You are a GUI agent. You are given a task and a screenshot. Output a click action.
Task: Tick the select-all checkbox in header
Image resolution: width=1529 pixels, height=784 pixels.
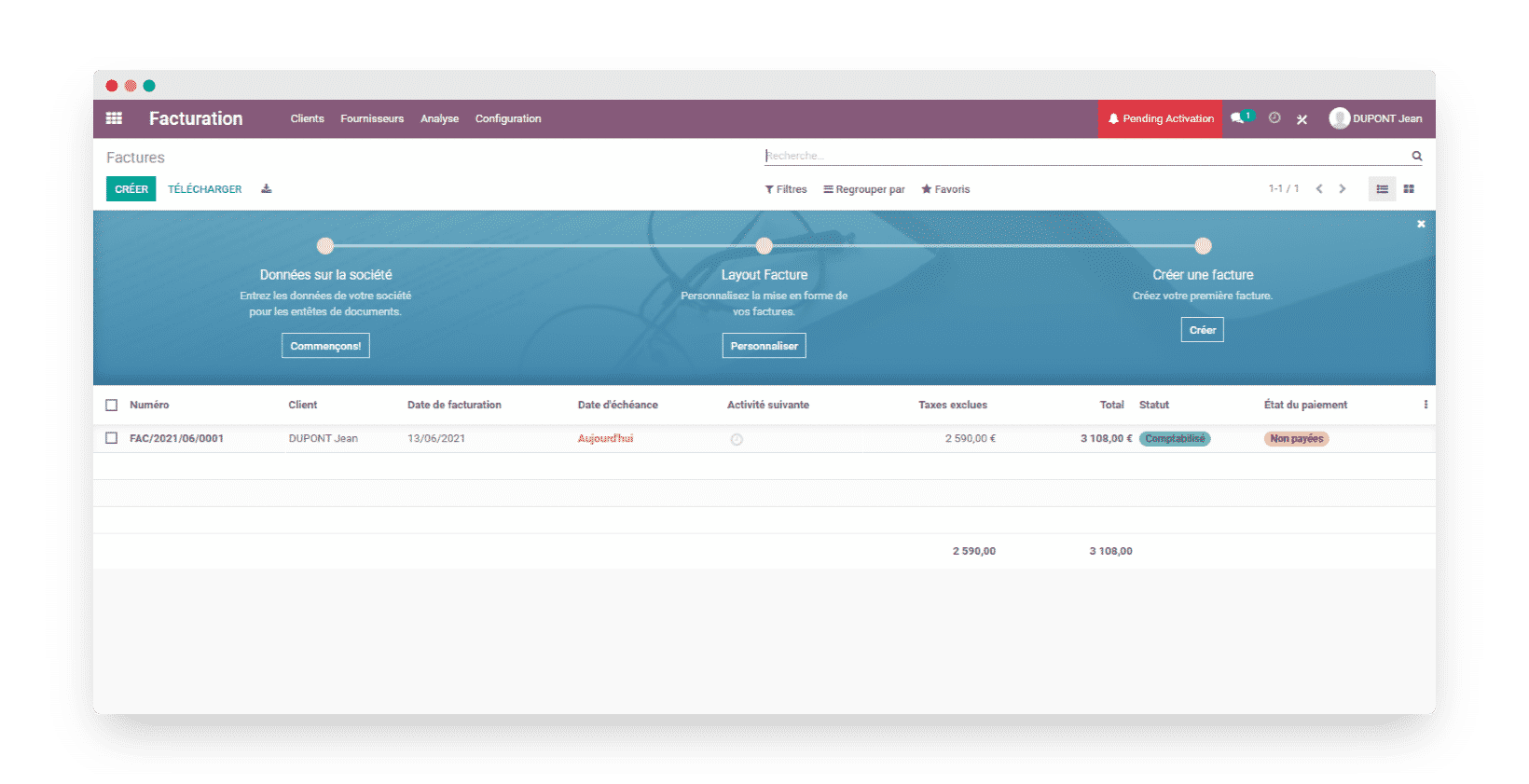112,405
